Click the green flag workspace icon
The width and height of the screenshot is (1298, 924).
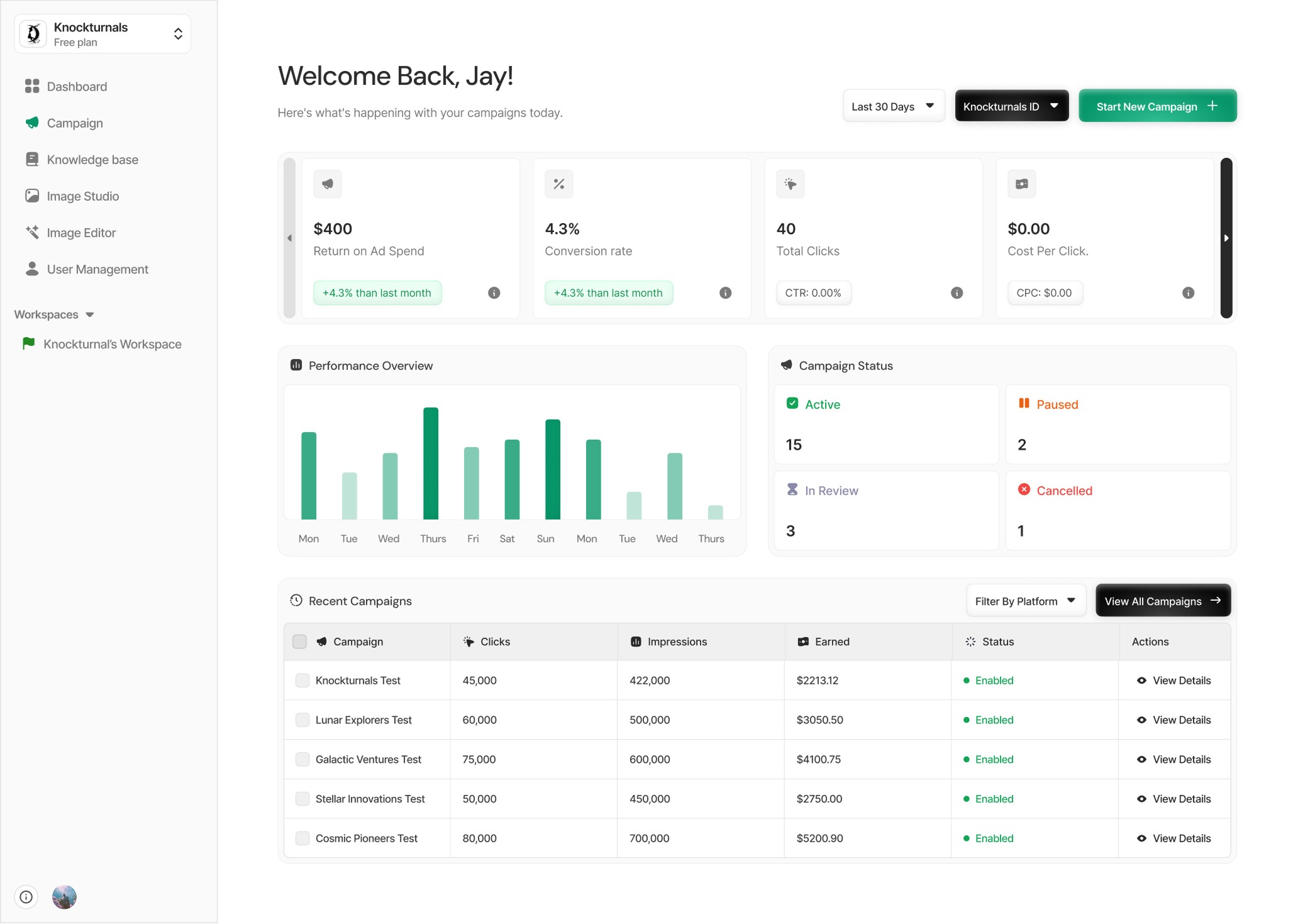[x=28, y=343]
